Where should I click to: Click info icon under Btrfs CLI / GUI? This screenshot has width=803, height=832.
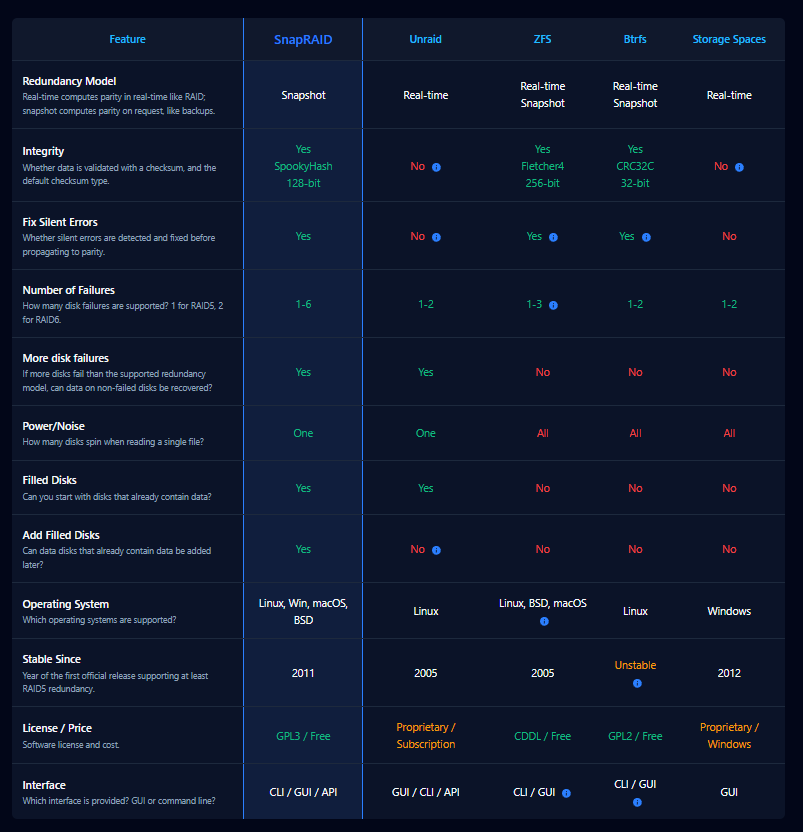637,802
